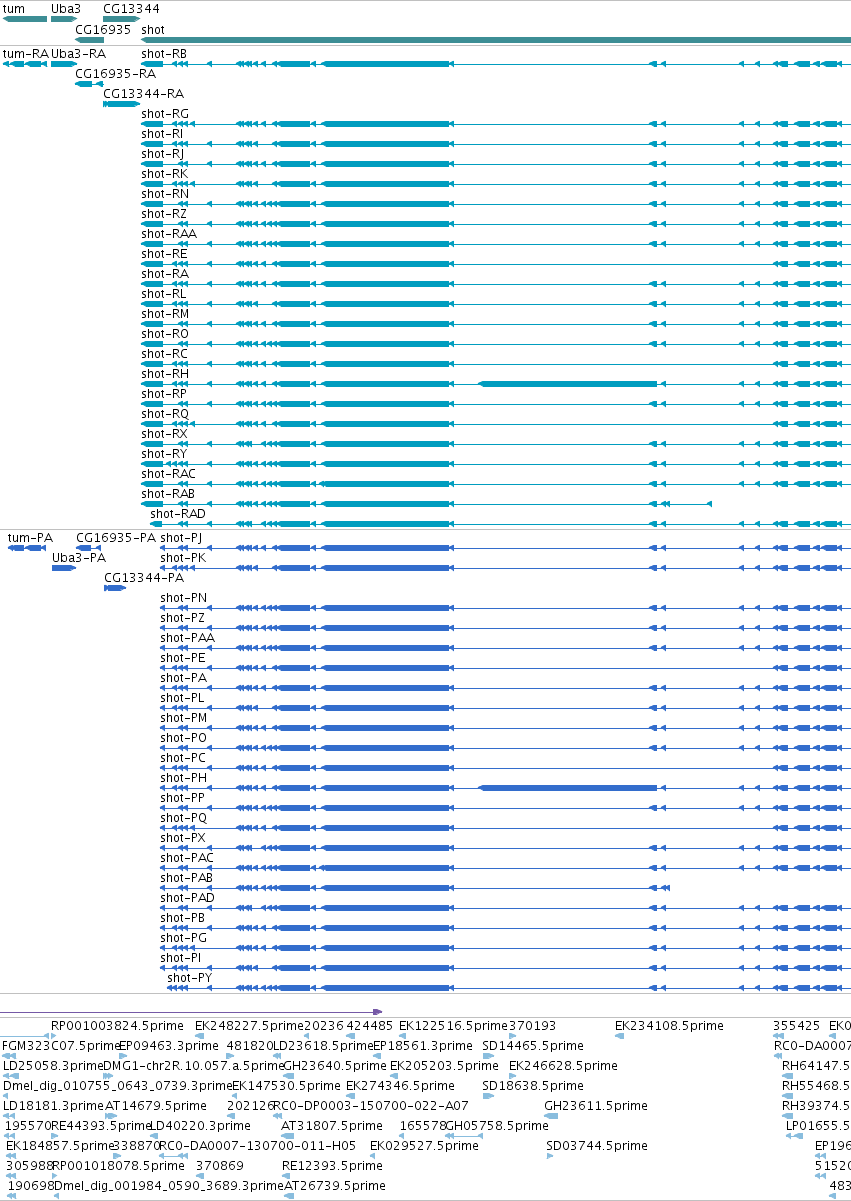Click the tum gene label
This screenshot has height=1201, width=851.
(14, 9)
